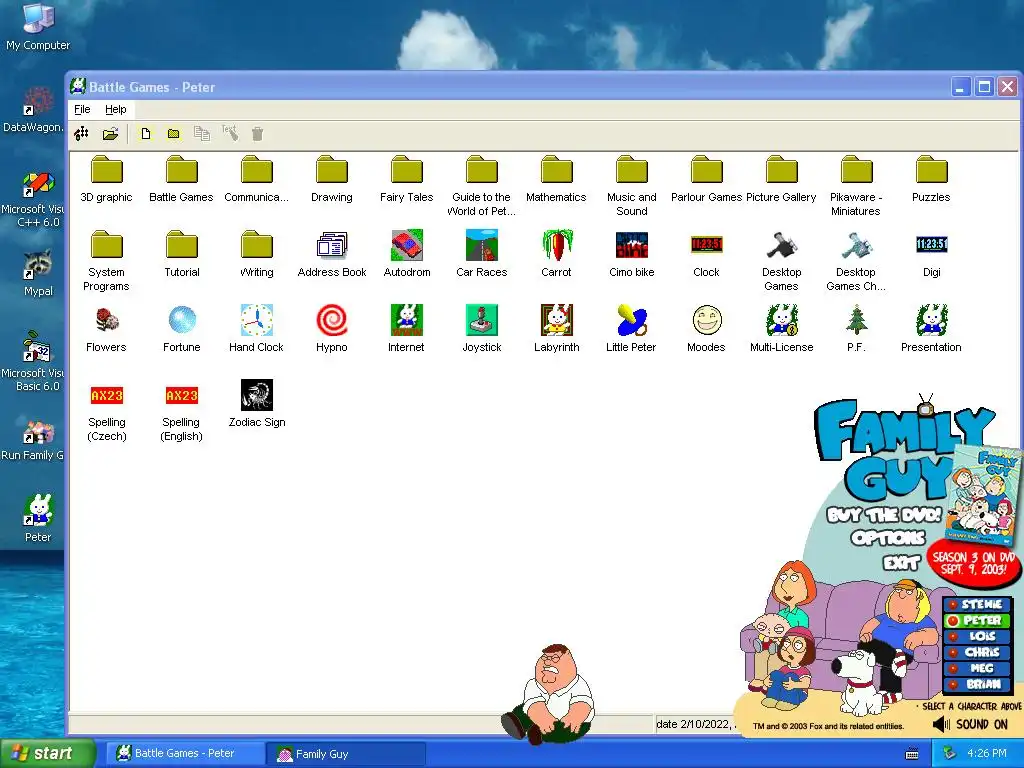Image resolution: width=1024 pixels, height=768 pixels.
Task: Click the open folder toolbar button
Action: coord(110,134)
